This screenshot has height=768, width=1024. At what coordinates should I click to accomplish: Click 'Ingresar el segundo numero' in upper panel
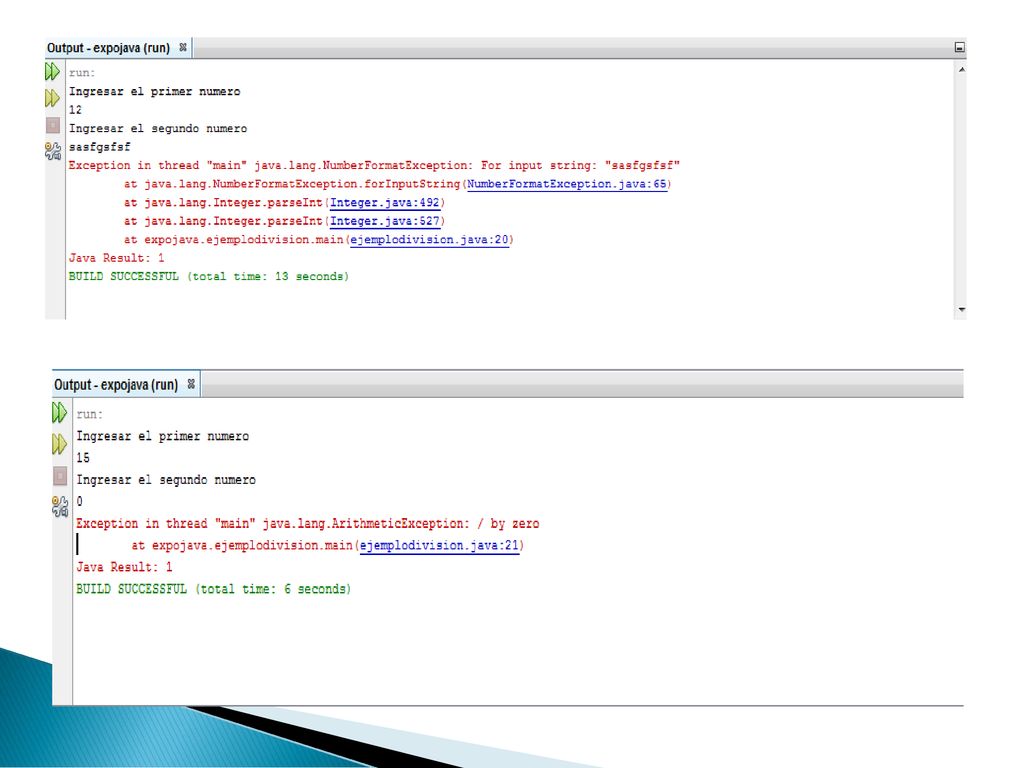tap(158, 129)
